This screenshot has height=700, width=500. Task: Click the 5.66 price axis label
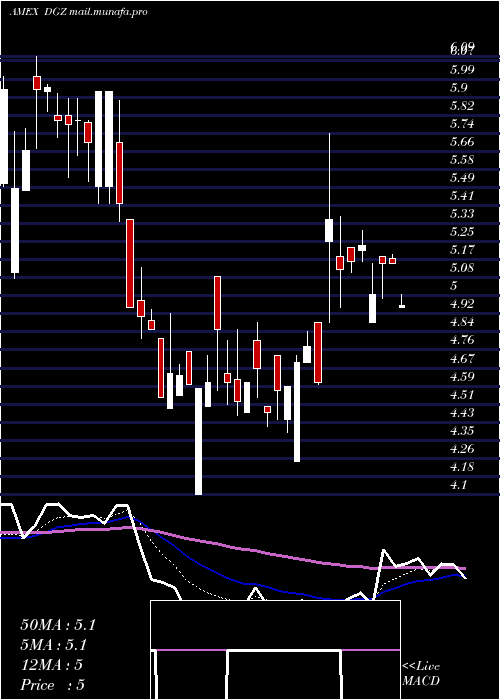[x=462, y=142]
